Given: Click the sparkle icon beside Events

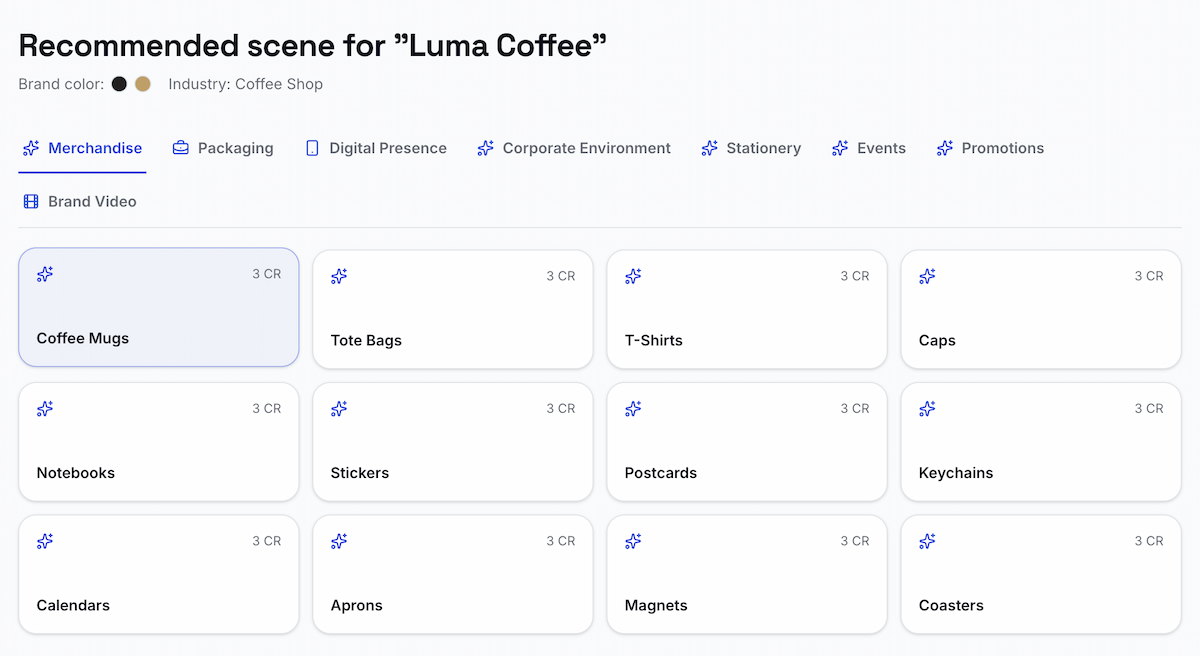Looking at the screenshot, I should [840, 148].
